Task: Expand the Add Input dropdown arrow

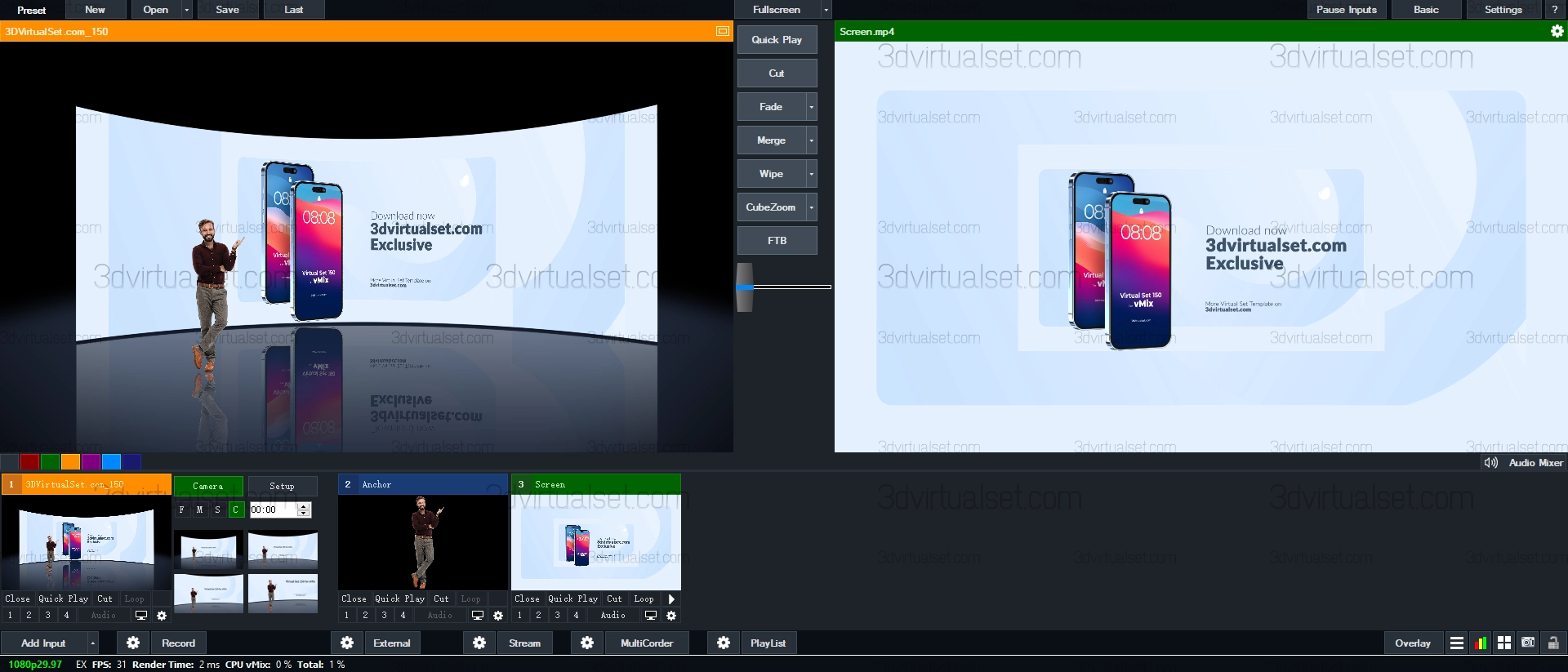Action: [92, 643]
